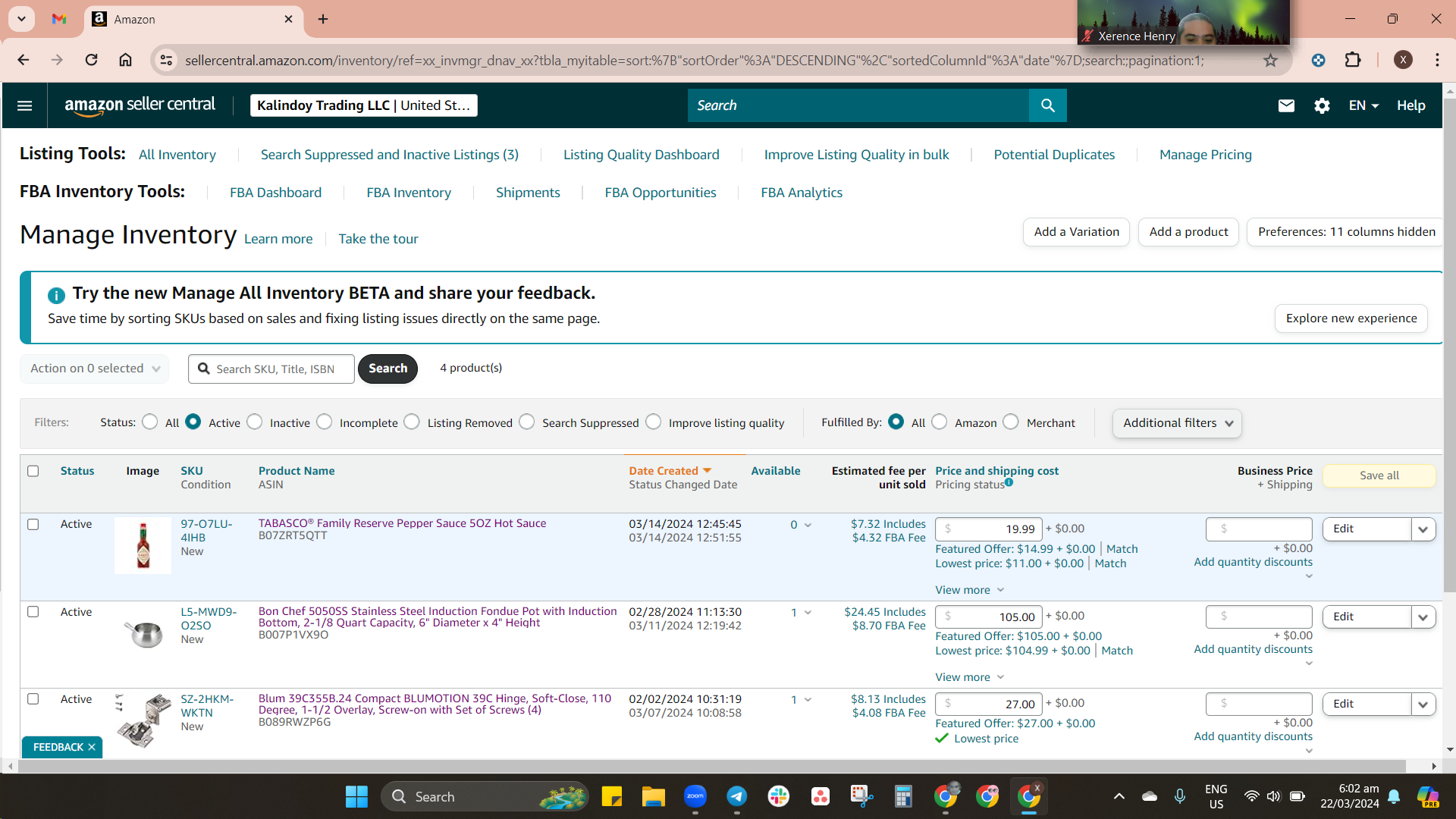Screen dimensions: 1456x819
Task: Reload the page in Chrome
Action: click(x=91, y=60)
